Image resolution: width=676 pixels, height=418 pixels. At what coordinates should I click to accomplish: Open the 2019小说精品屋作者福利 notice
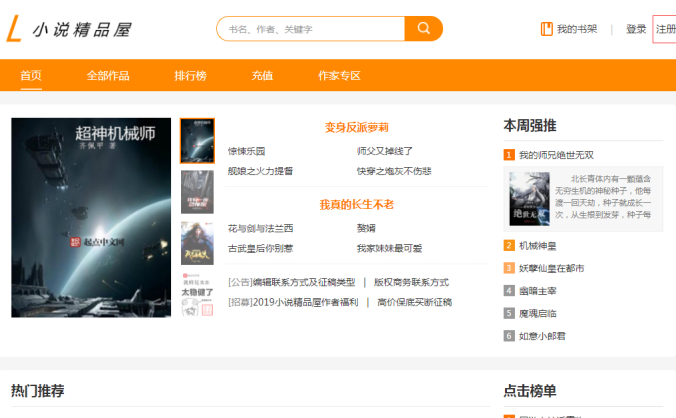click(305, 302)
